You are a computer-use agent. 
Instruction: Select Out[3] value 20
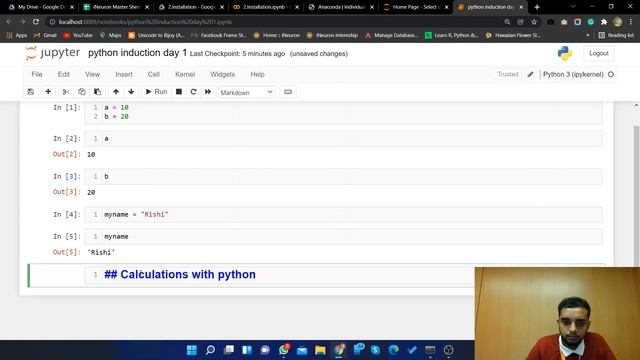coord(91,192)
